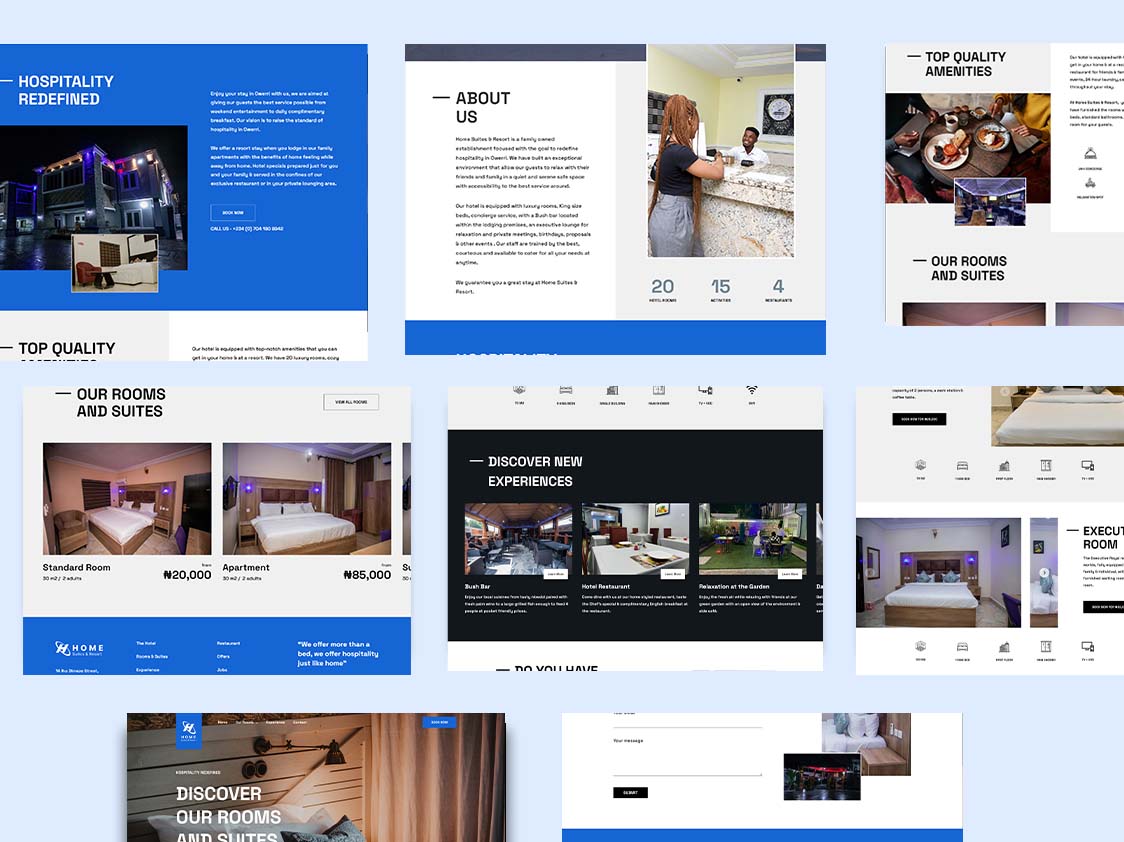Viewport: 1124px width, 842px height.
Task: Click Learn More on the Bush Bar card
Action: tap(556, 574)
